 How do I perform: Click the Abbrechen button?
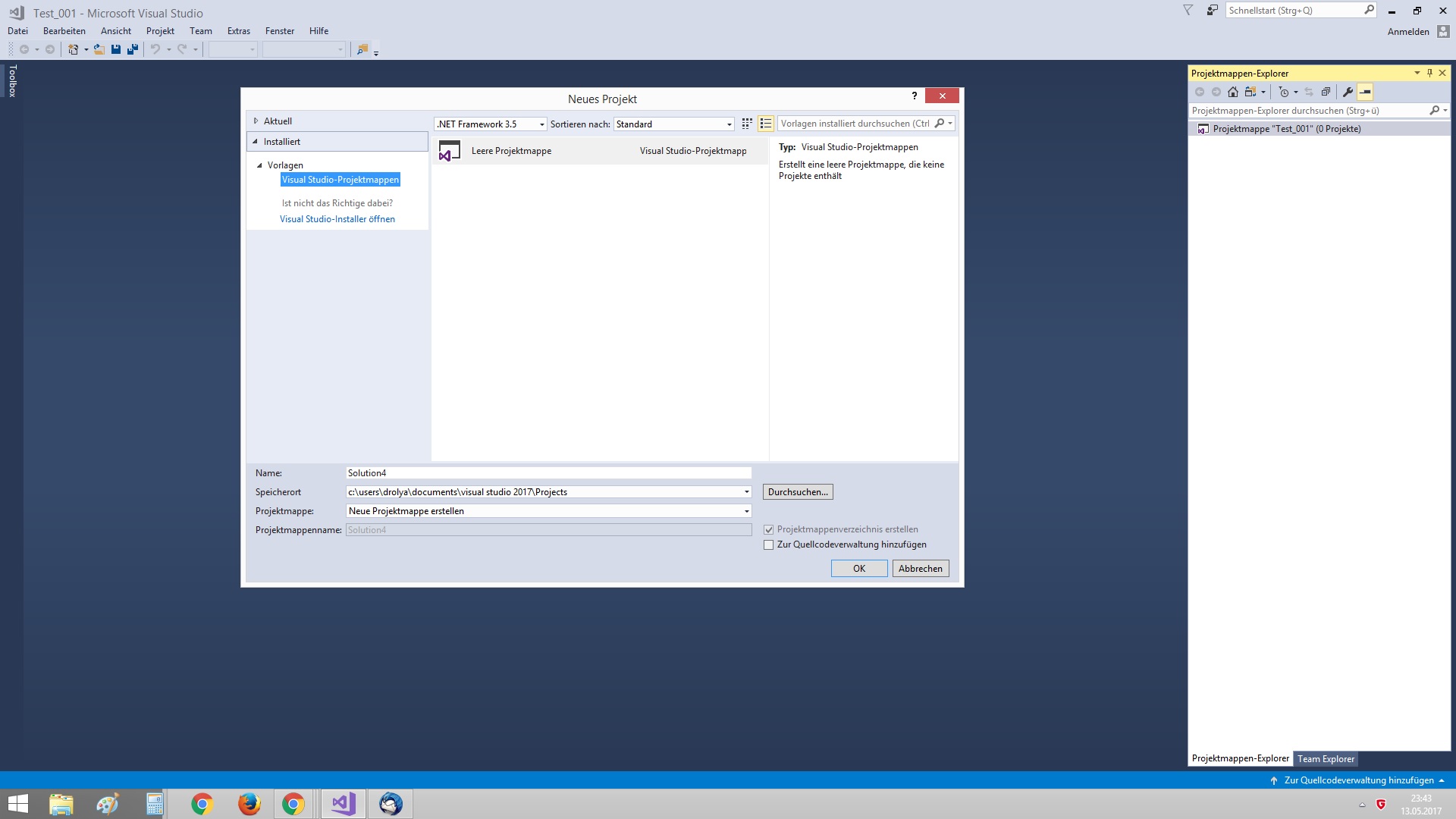tap(921, 569)
